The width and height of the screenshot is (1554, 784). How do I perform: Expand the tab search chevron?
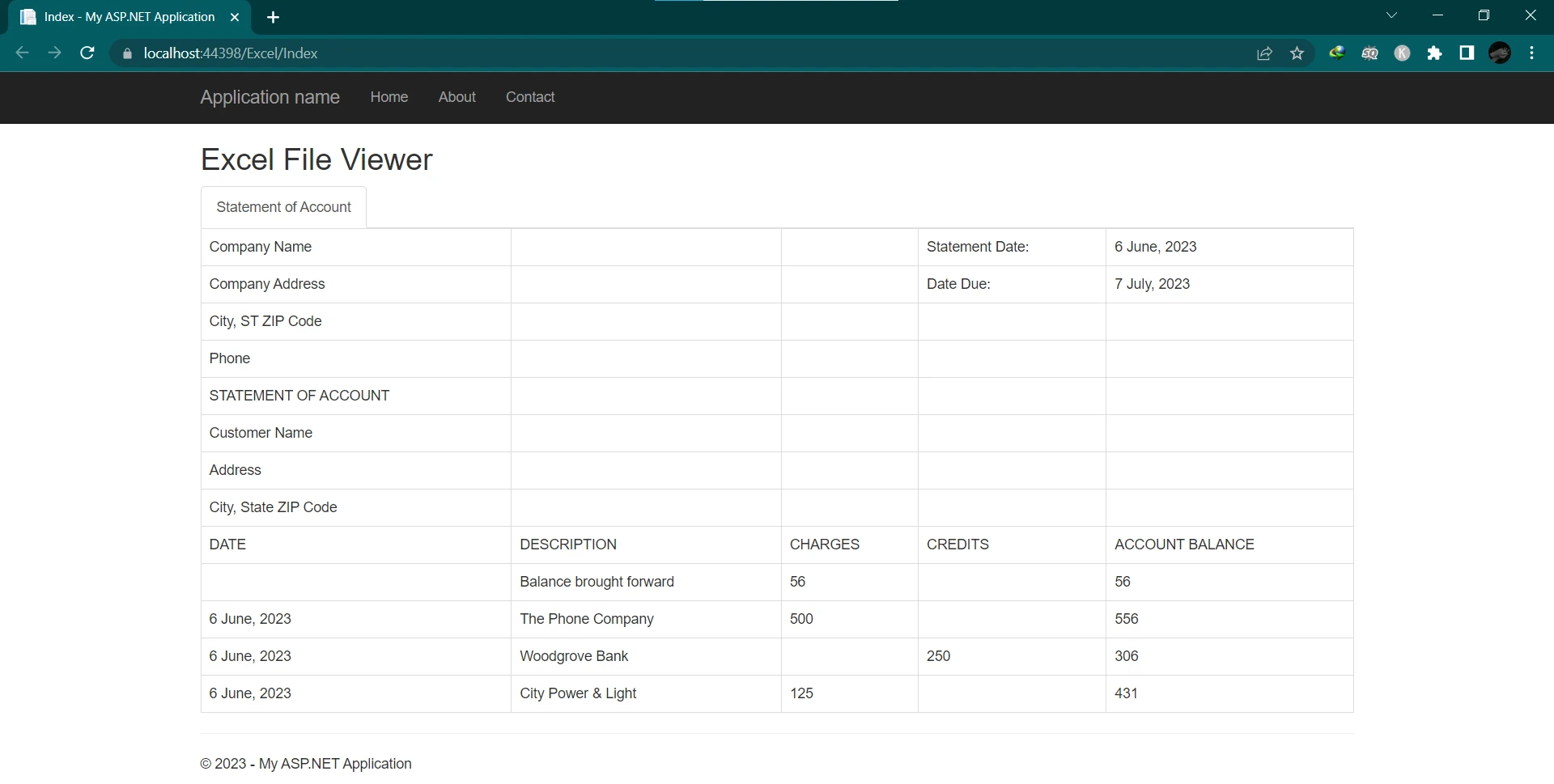1391,15
